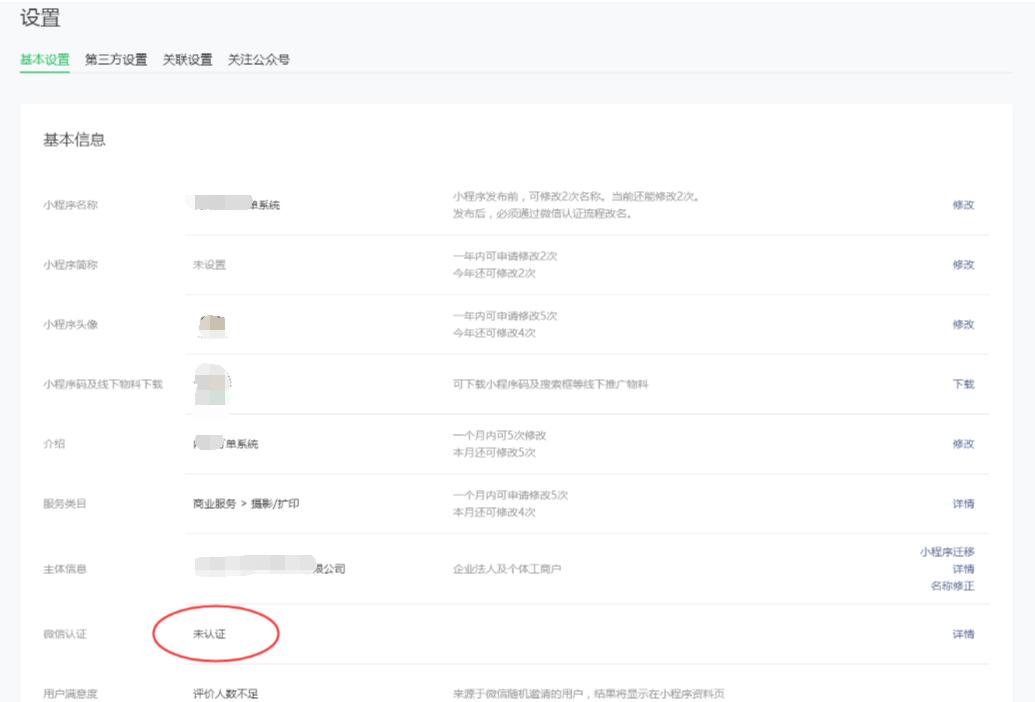The image size is (1035, 702).
Task: Select the 关联设置 tab
Action: click(x=187, y=60)
